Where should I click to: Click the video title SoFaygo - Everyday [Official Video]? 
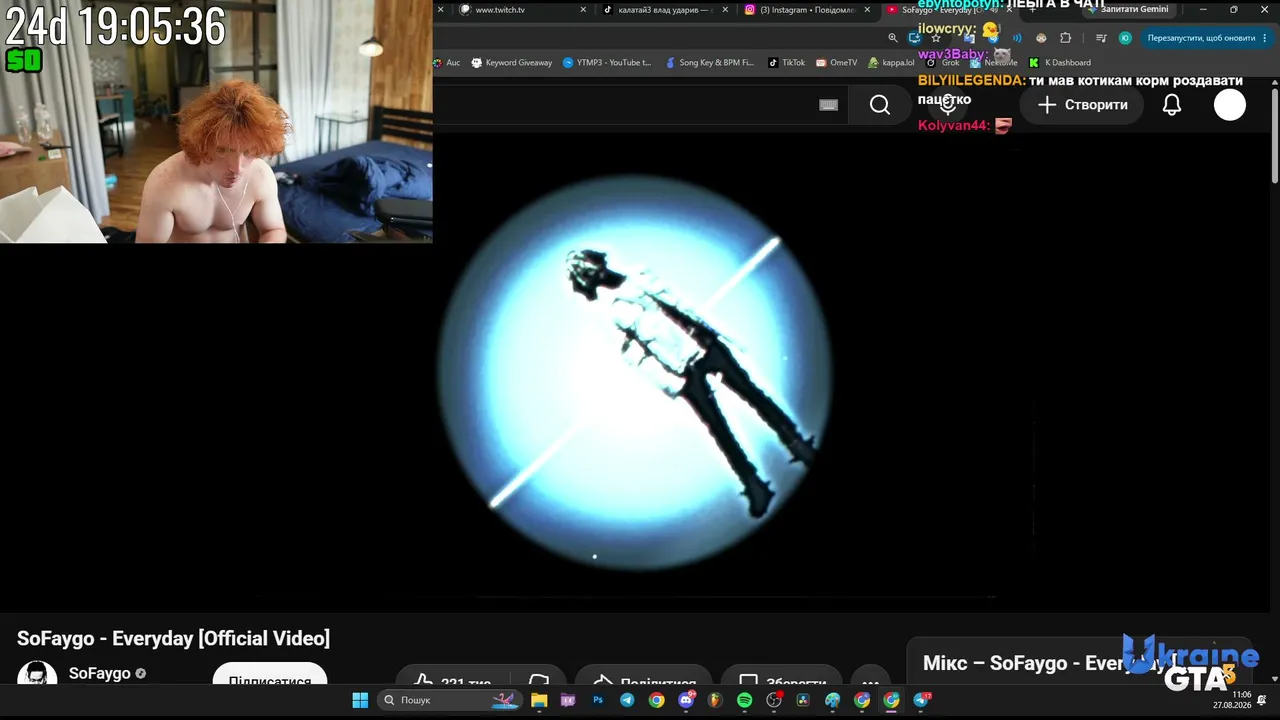[x=173, y=638]
